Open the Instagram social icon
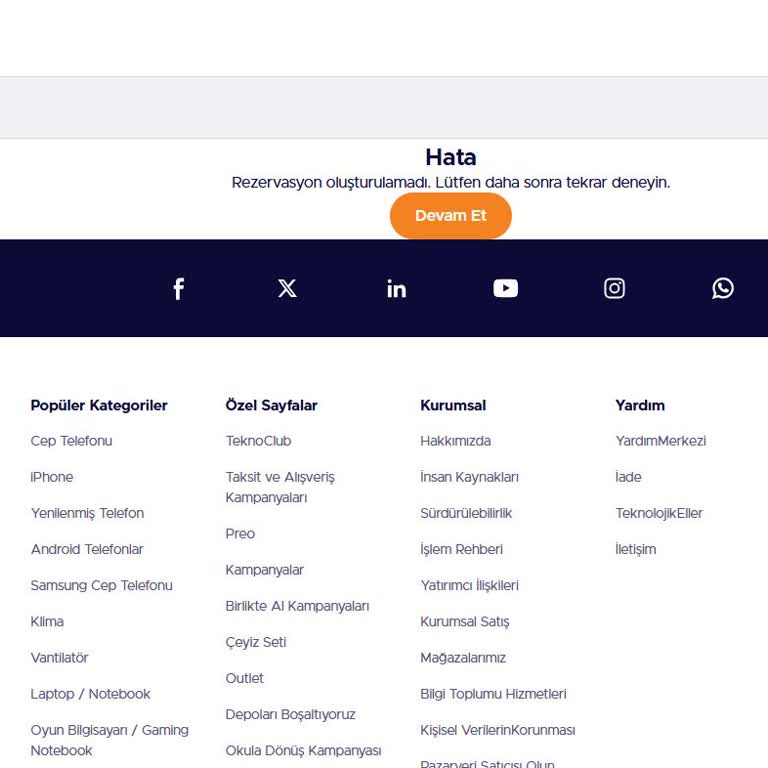 tap(614, 289)
